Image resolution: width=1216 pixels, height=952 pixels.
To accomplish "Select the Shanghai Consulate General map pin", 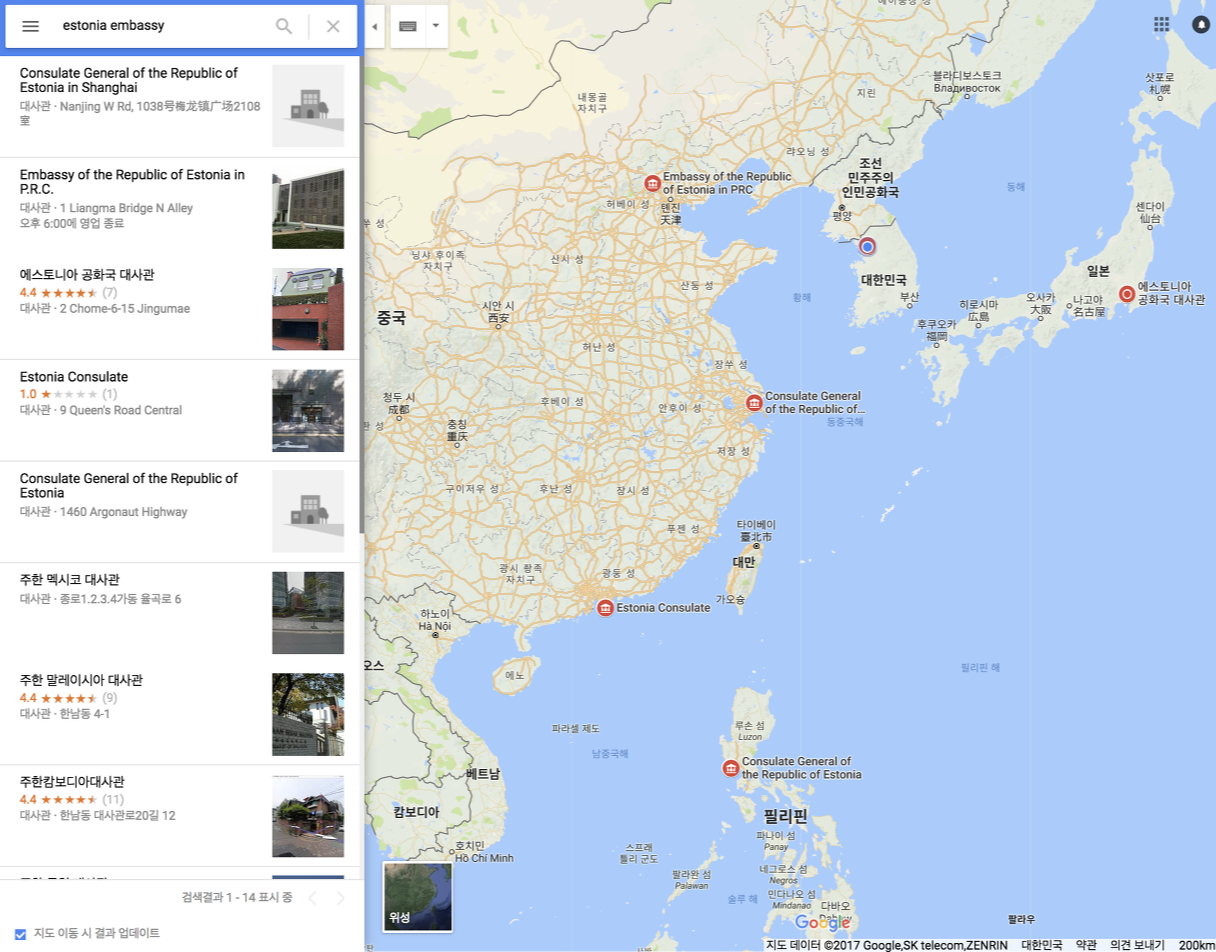I will pos(755,403).
